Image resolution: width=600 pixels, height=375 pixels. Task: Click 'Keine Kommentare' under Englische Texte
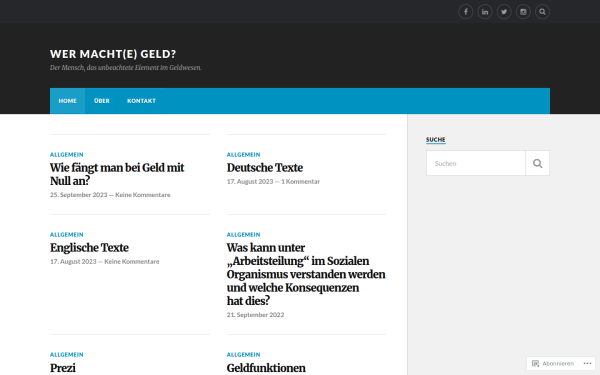(x=132, y=262)
